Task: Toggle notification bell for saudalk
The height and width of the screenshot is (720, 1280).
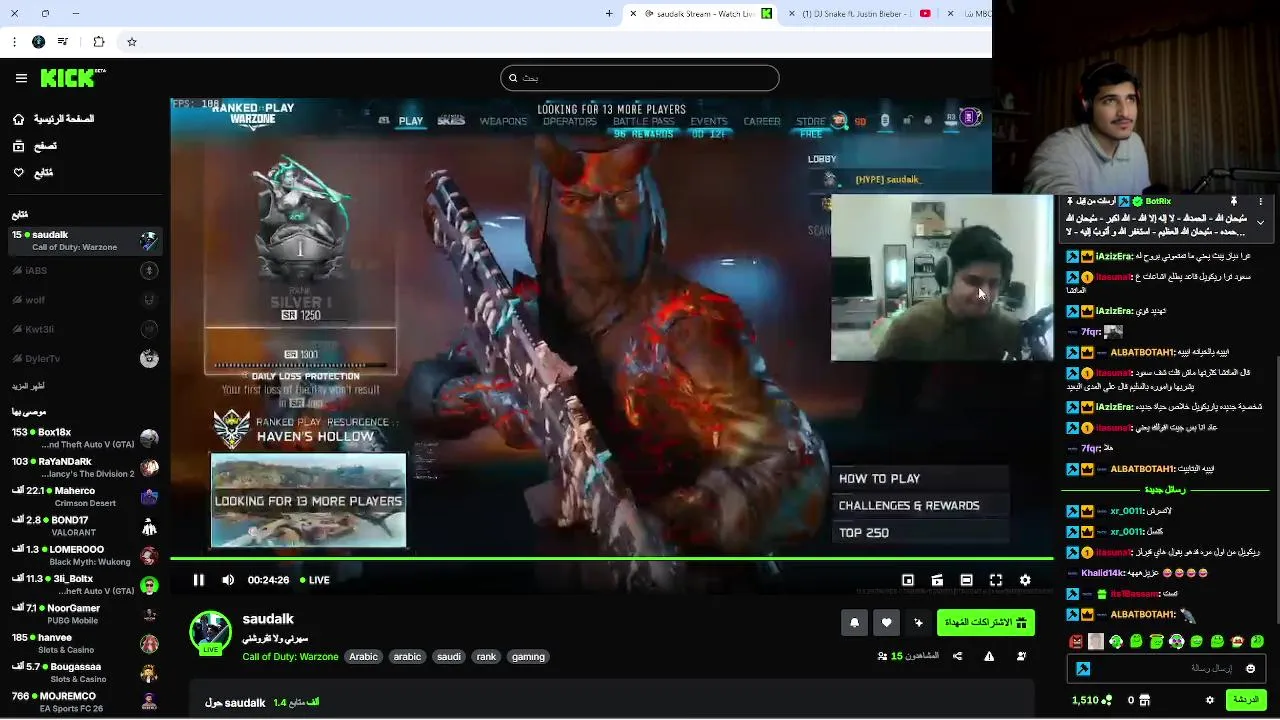Action: click(x=854, y=623)
